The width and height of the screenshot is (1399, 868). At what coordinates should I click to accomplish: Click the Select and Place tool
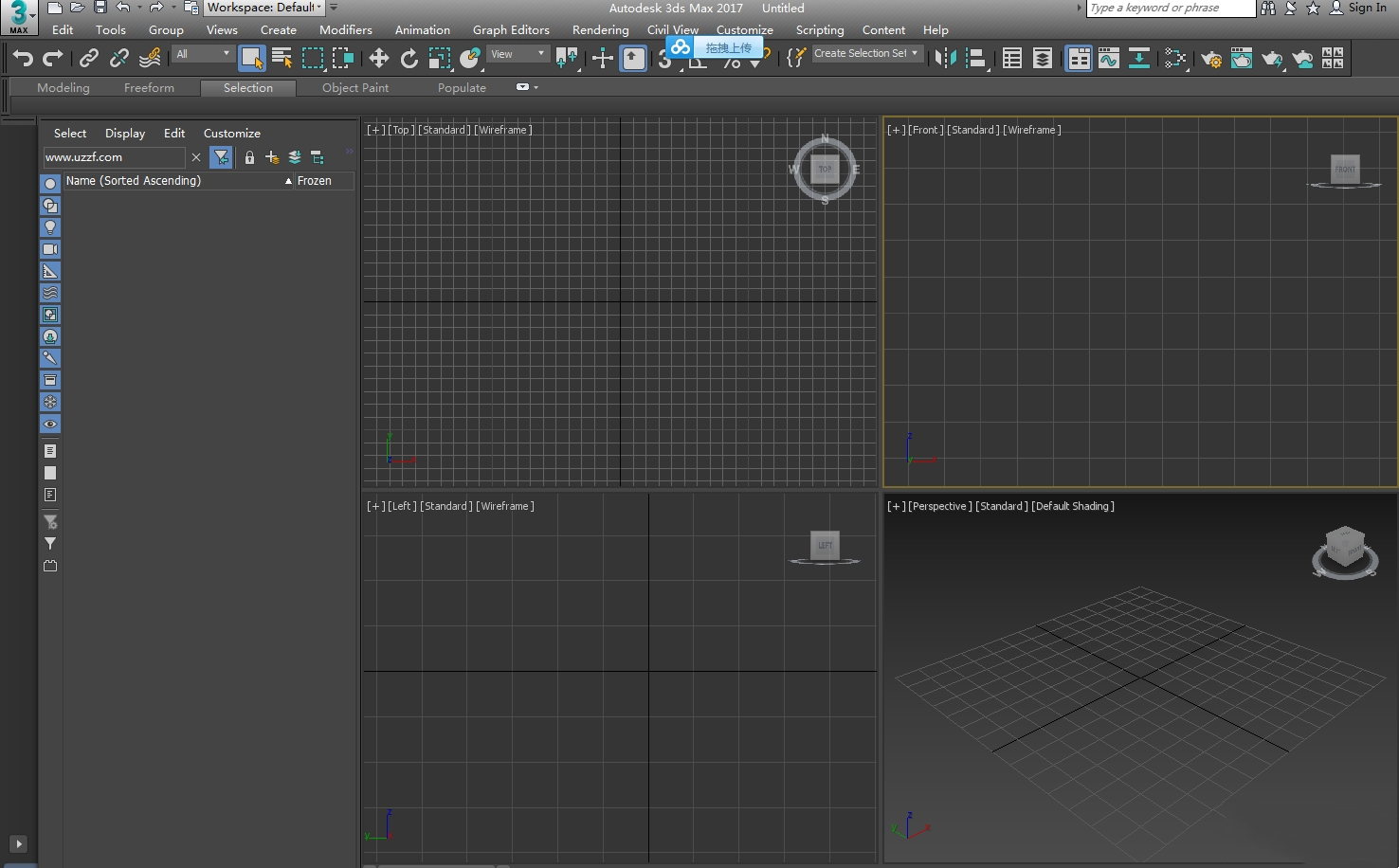pos(470,59)
